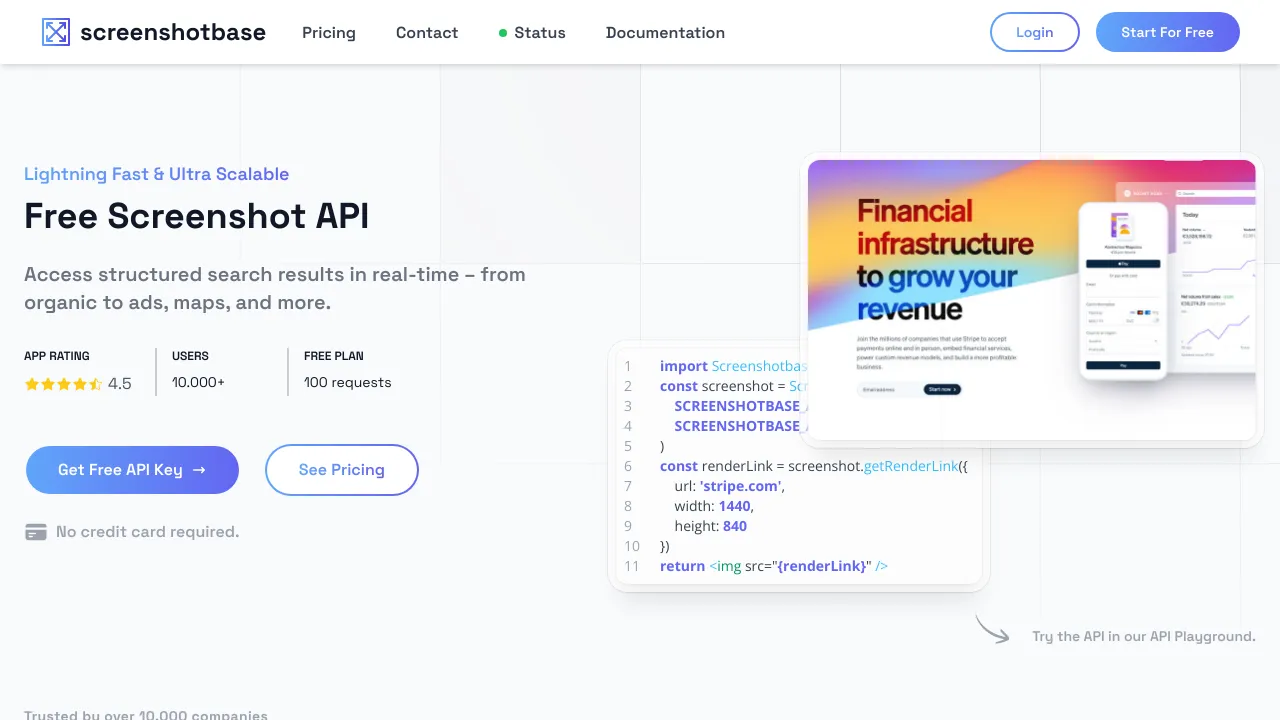Click 'Lightning Fast & Ultra Scalable' tagline
This screenshot has width=1280, height=720.
156,174
